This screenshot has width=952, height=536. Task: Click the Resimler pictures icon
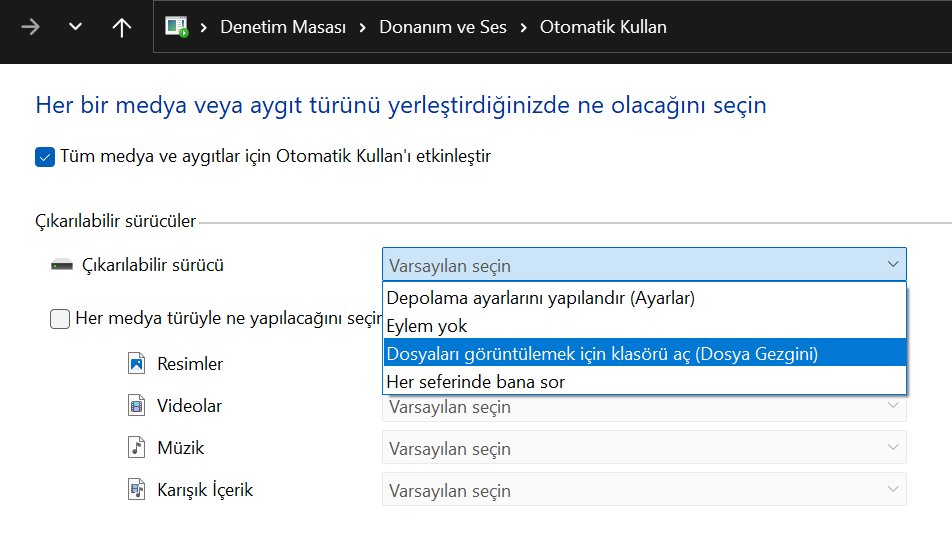coord(136,364)
